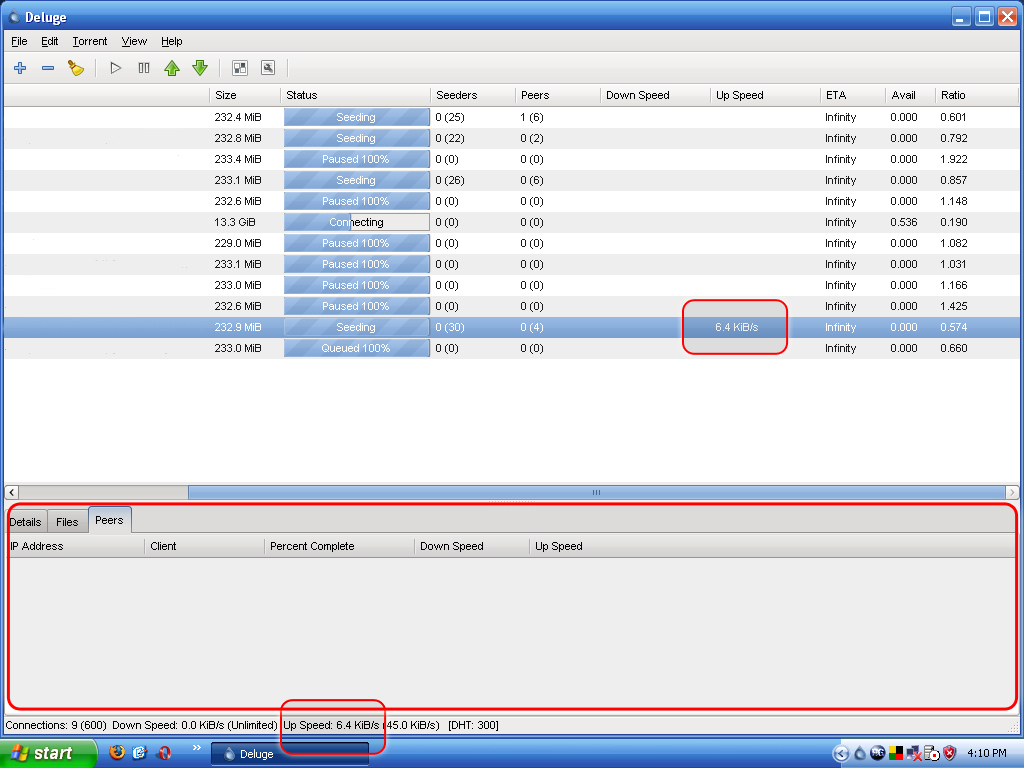
Task: Launch Opera from the quick launch bar
Action: [x=163, y=753]
